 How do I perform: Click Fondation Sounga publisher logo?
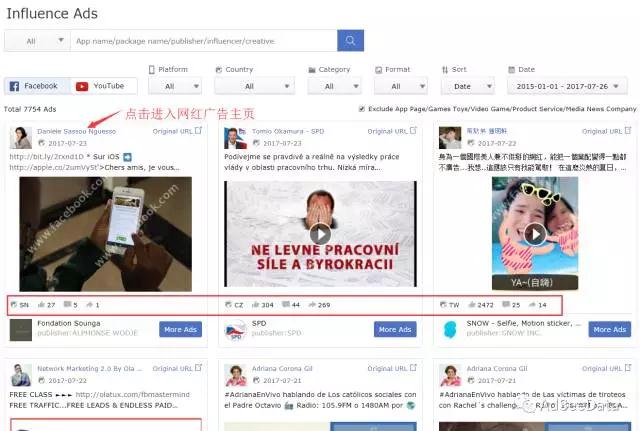(x=21, y=329)
